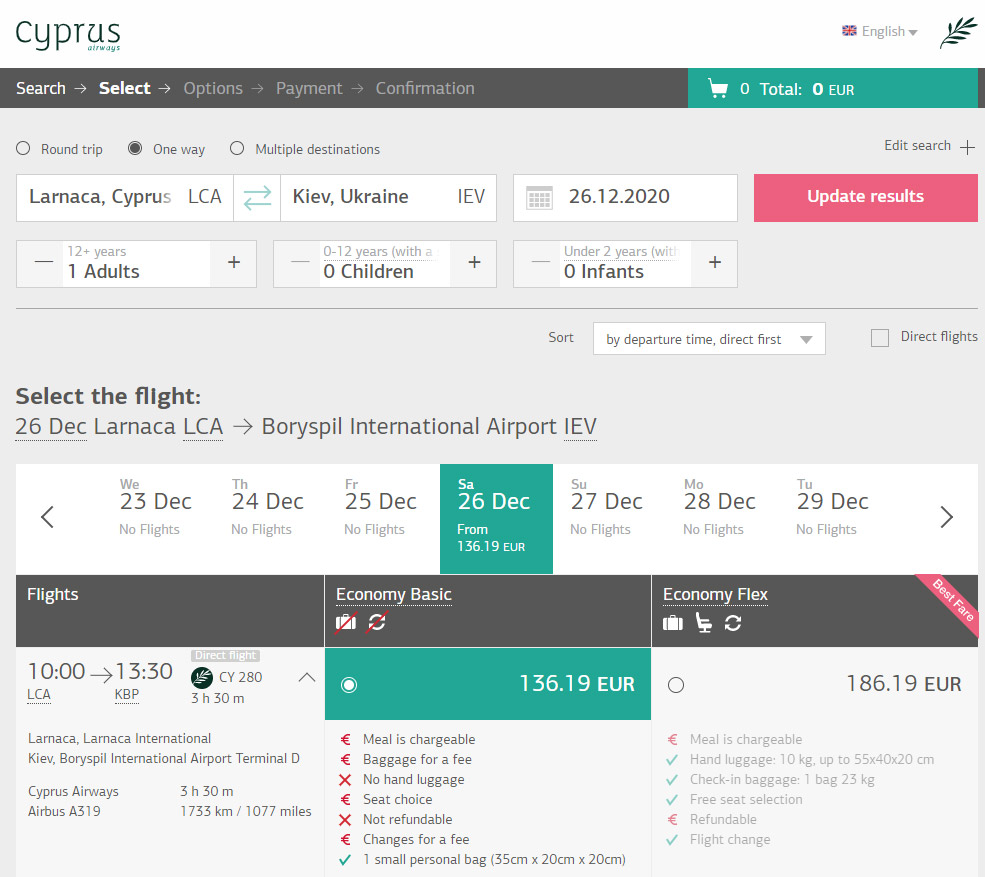
Task: Click the Edit search plus icon
Action: (x=967, y=147)
